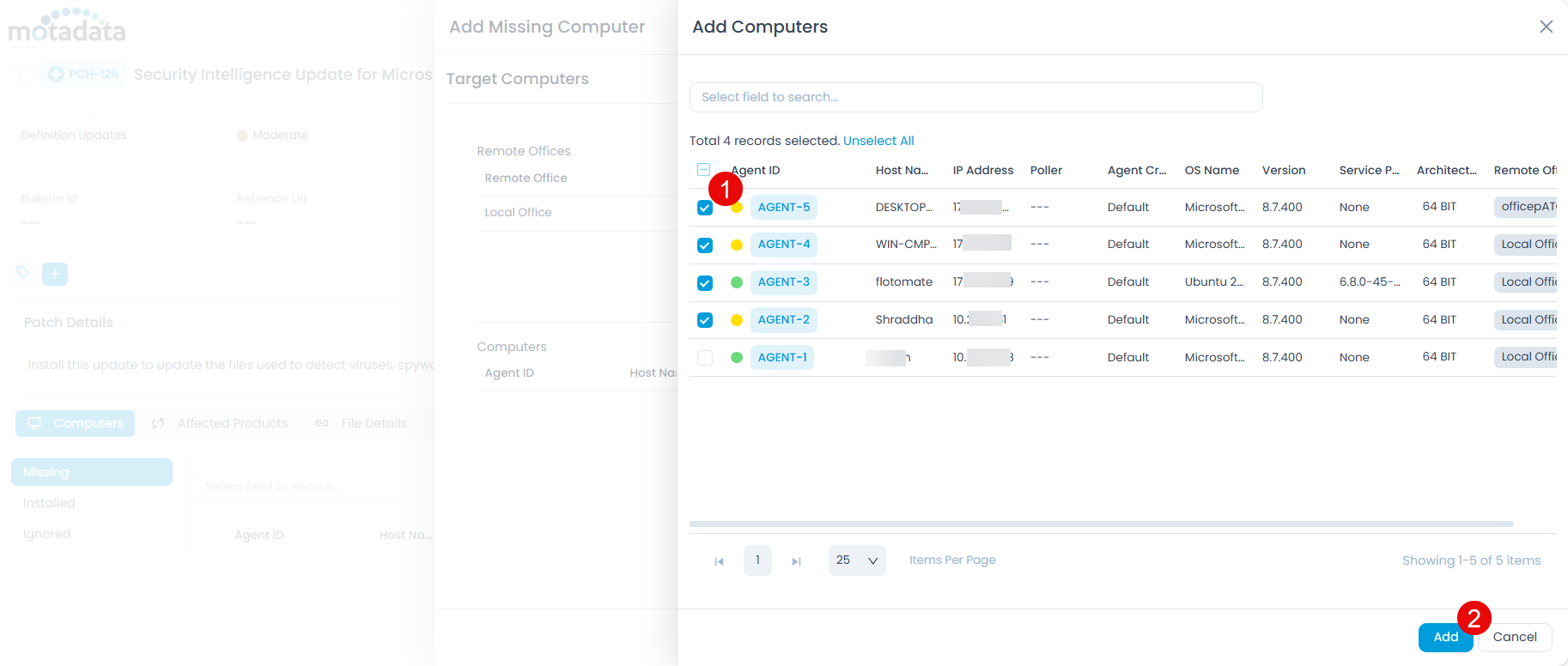
Task: Select Installed in background side list
Action: point(49,503)
